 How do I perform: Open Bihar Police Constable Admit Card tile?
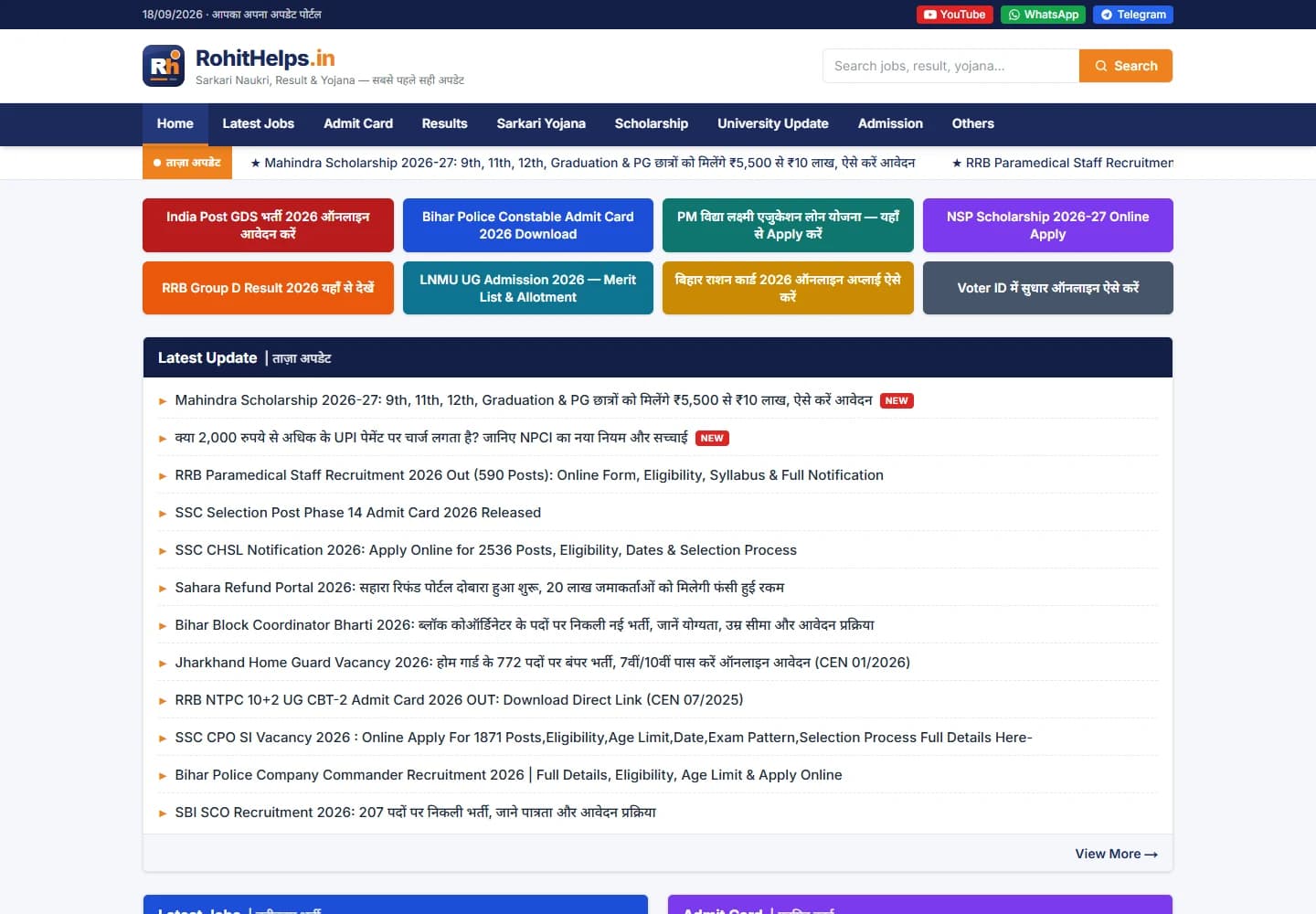[x=528, y=225]
